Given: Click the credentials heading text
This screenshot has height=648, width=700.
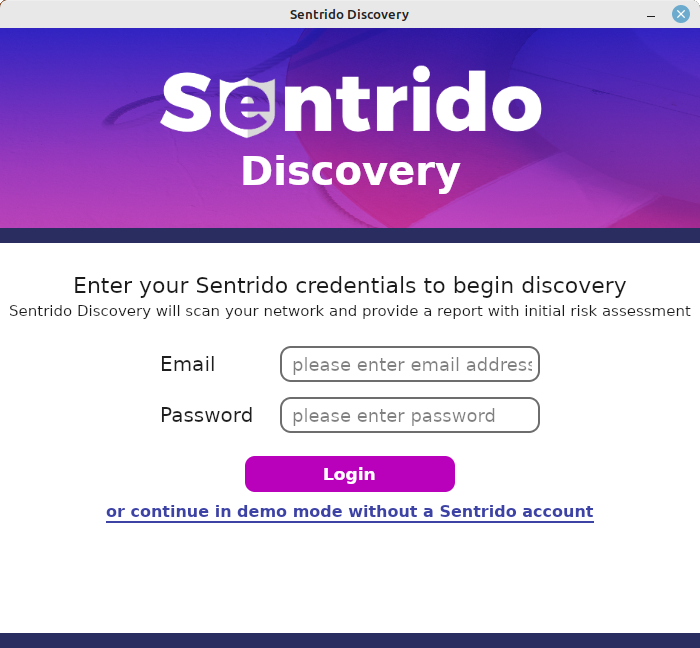Looking at the screenshot, I should coord(350,286).
